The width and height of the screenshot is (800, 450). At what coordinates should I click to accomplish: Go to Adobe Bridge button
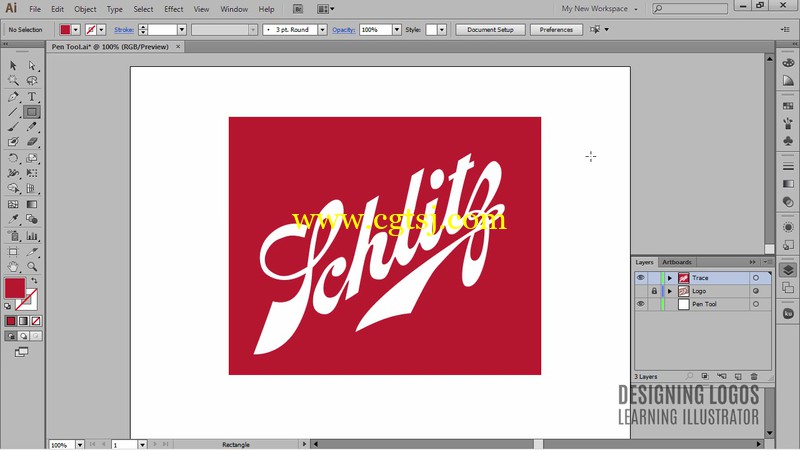pyautogui.click(x=298, y=9)
